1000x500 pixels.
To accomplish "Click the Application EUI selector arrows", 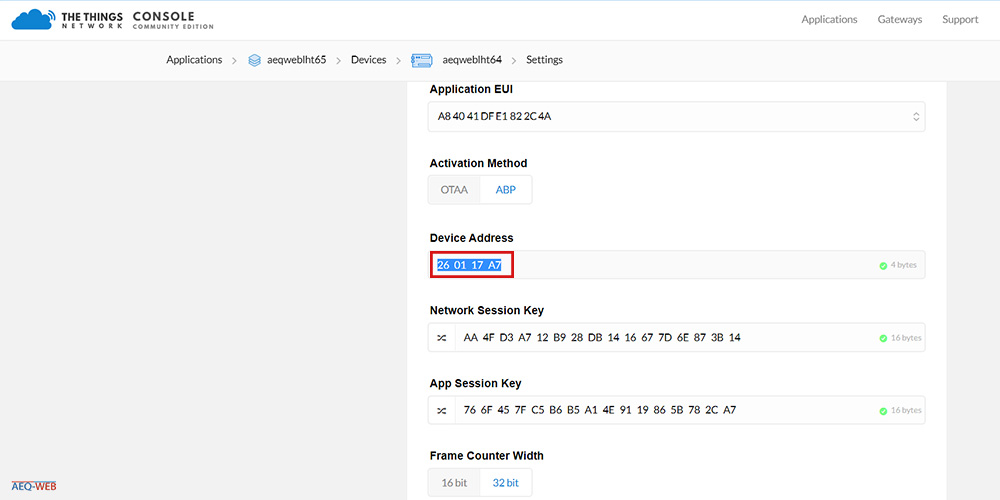I will [916, 117].
